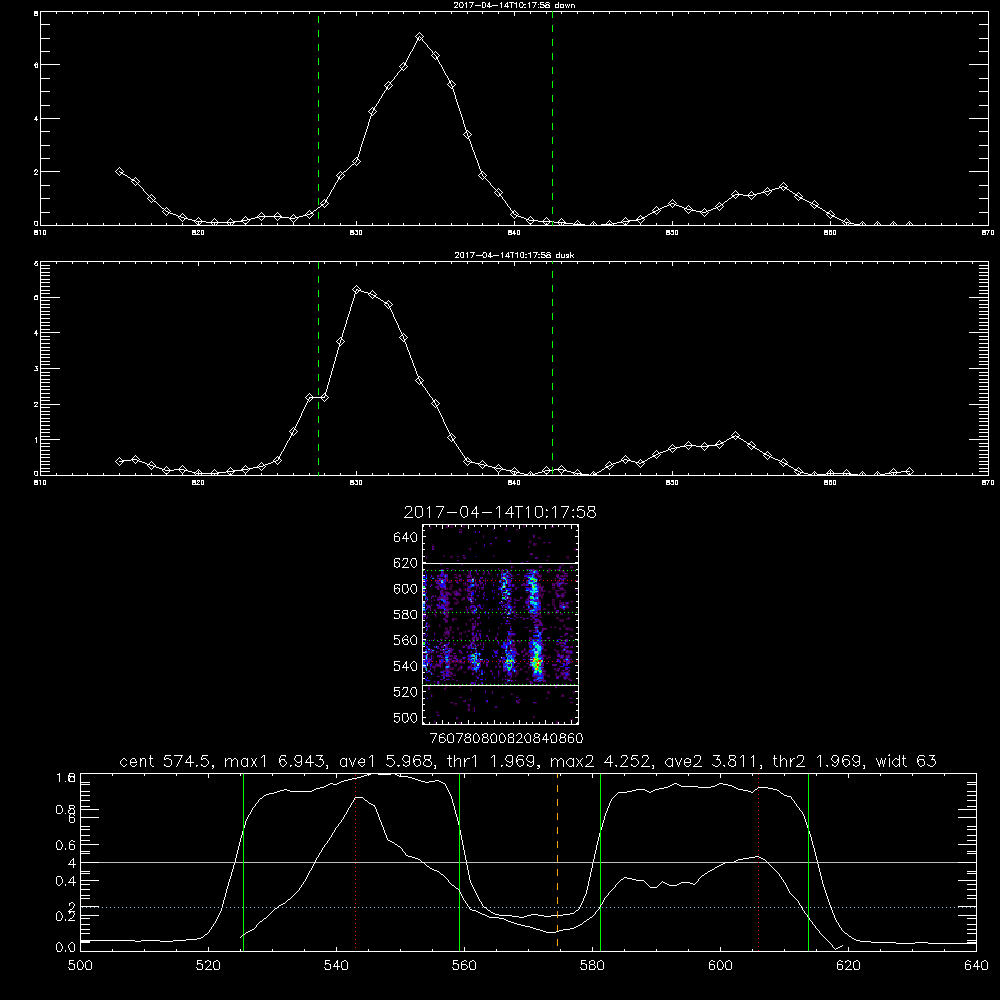
Task: Click the 600 label on bottom plot x-axis
Action: pyautogui.click(x=720, y=966)
